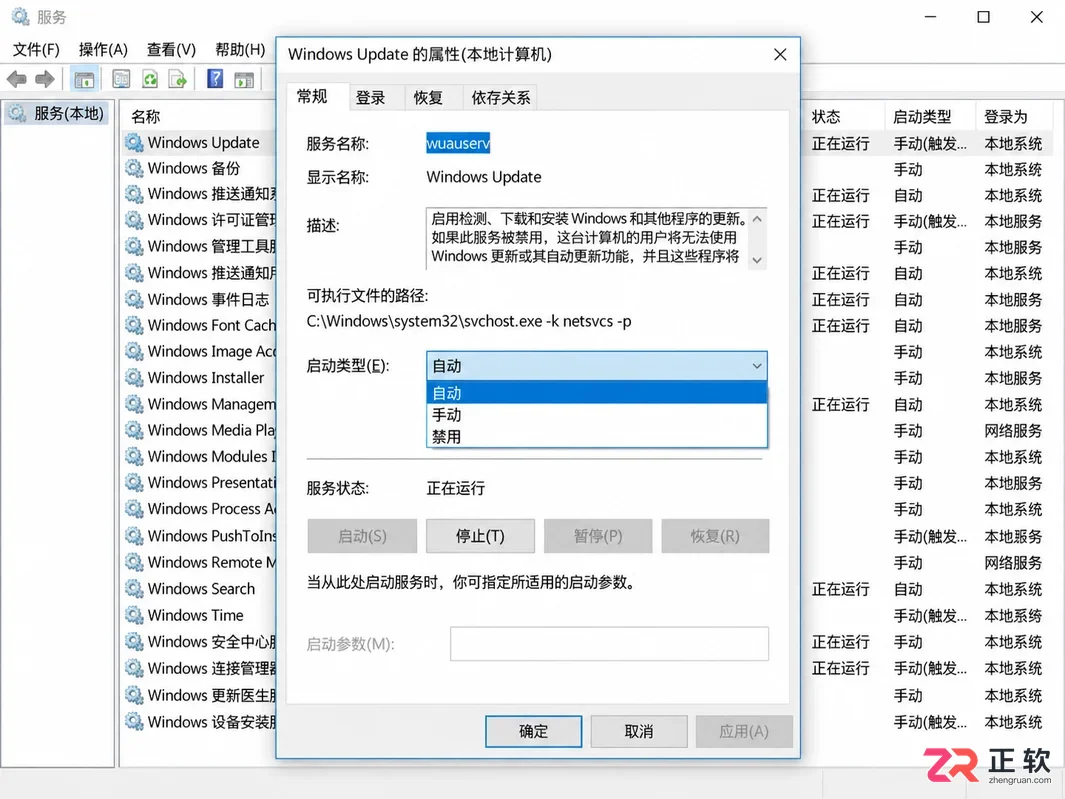Click the Export list toolbar icon
Image resolution: width=1065 pixels, height=799 pixels.
178,79
